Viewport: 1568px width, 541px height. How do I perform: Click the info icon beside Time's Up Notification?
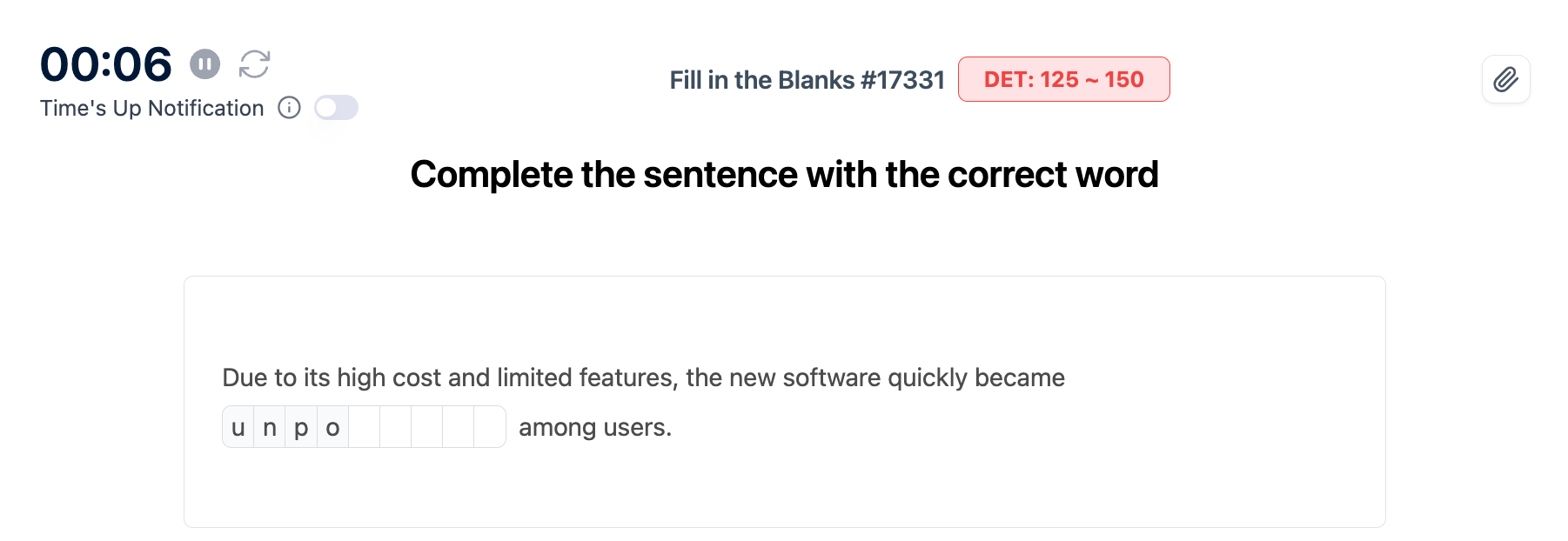tap(289, 108)
